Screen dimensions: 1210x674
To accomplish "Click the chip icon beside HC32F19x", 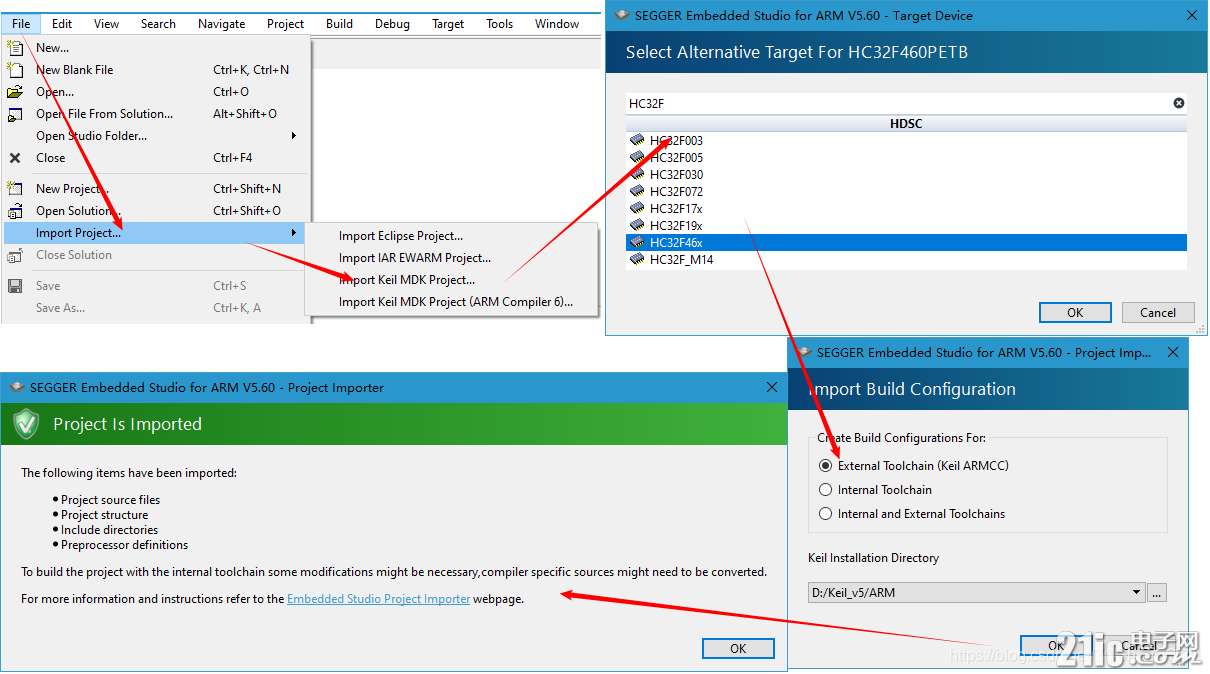I will click(x=637, y=226).
